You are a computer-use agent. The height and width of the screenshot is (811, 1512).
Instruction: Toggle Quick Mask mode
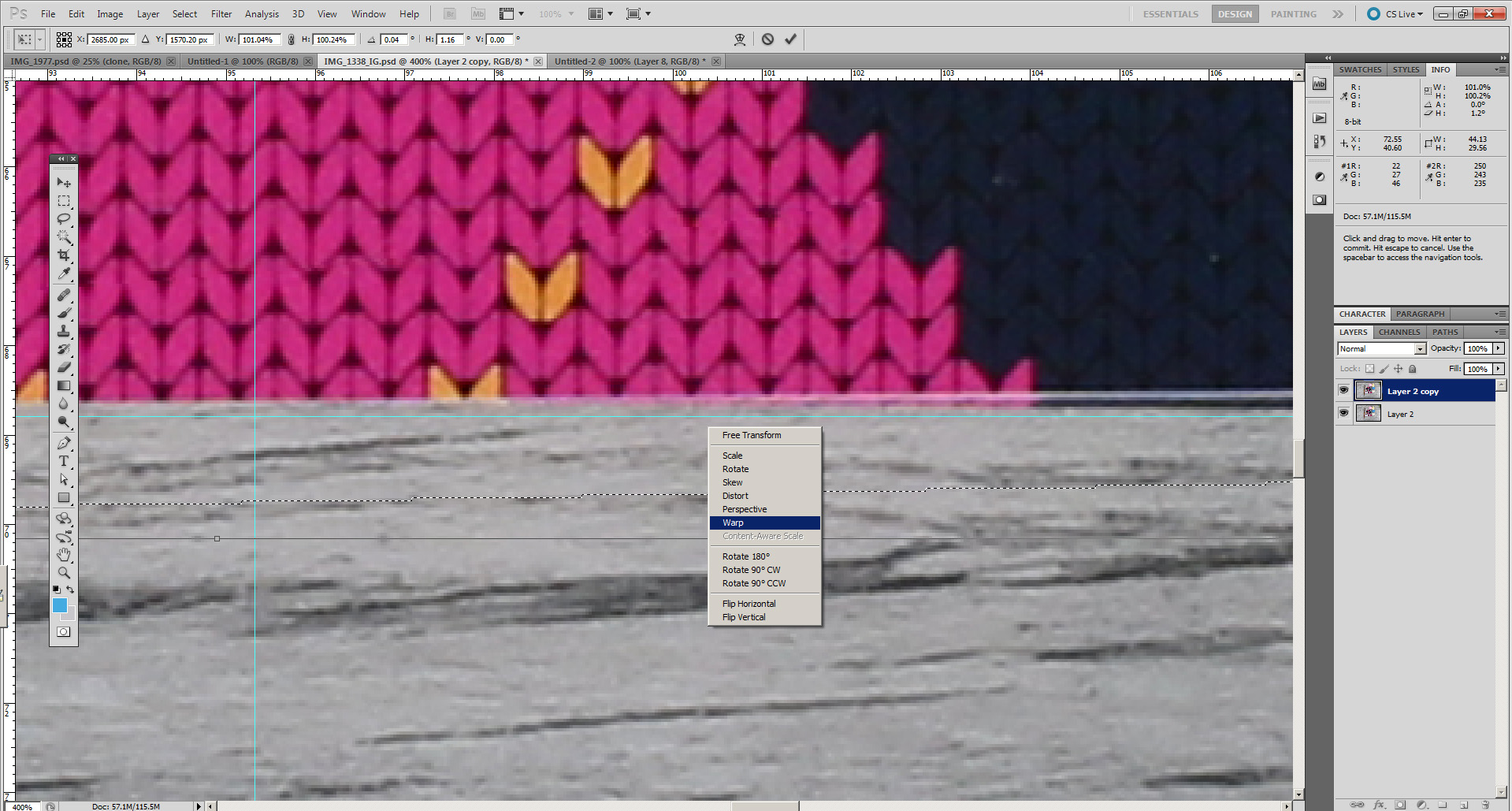(x=64, y=632)
